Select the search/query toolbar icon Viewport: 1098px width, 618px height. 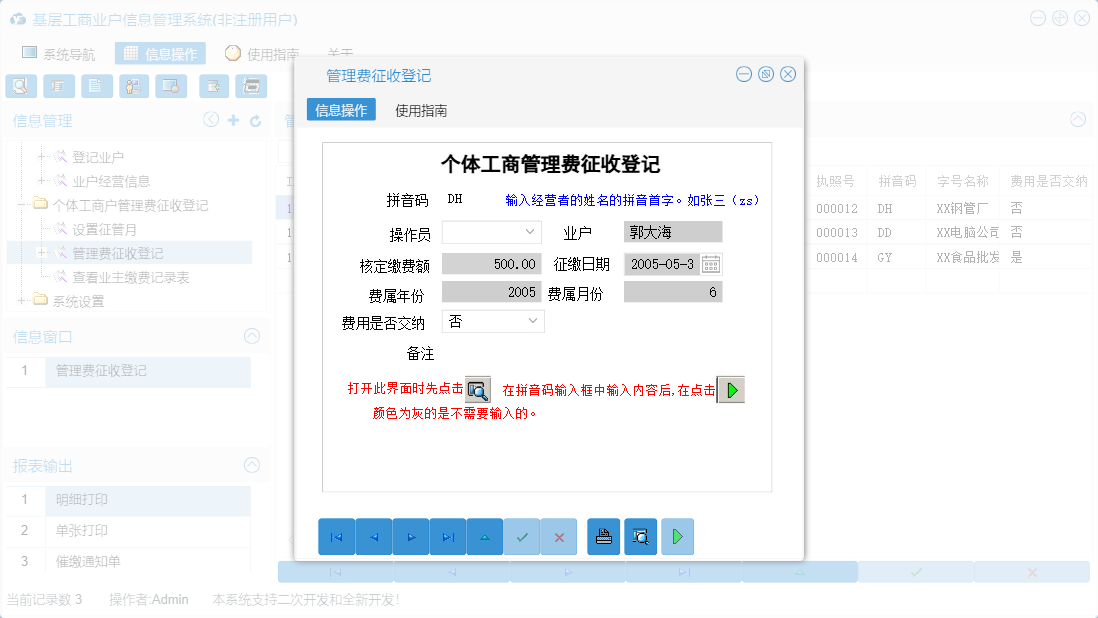(20, 86)
